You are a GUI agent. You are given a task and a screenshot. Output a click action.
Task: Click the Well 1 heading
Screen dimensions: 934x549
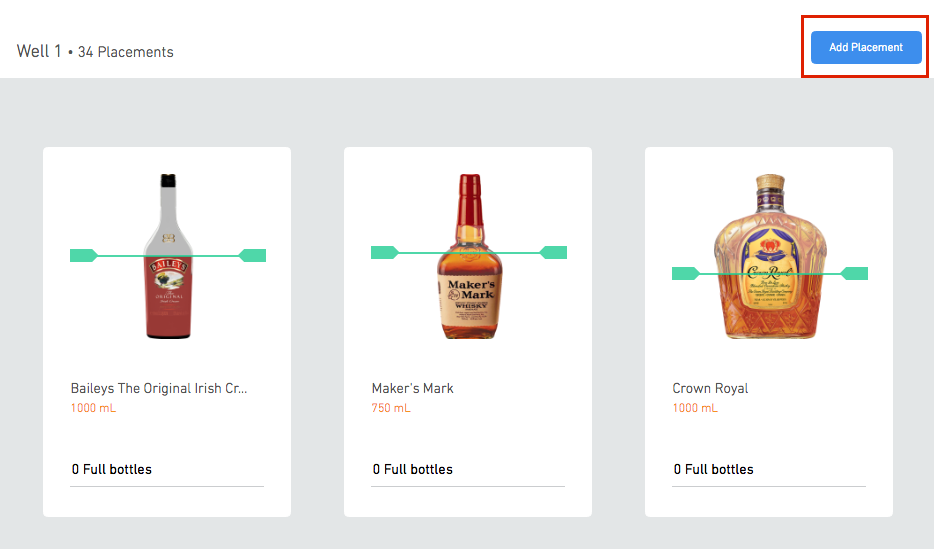[x=40, y=51]
